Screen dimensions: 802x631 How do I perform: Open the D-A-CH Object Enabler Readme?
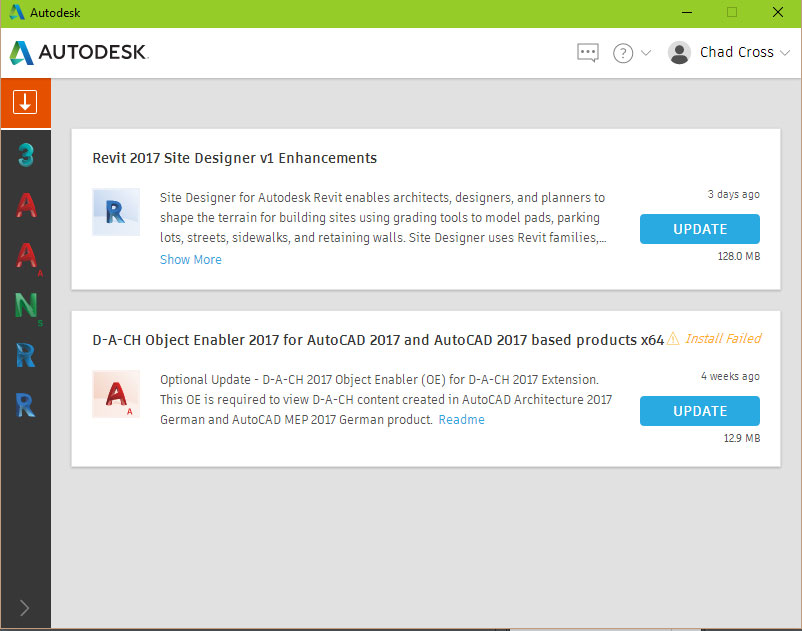[461, 419]
